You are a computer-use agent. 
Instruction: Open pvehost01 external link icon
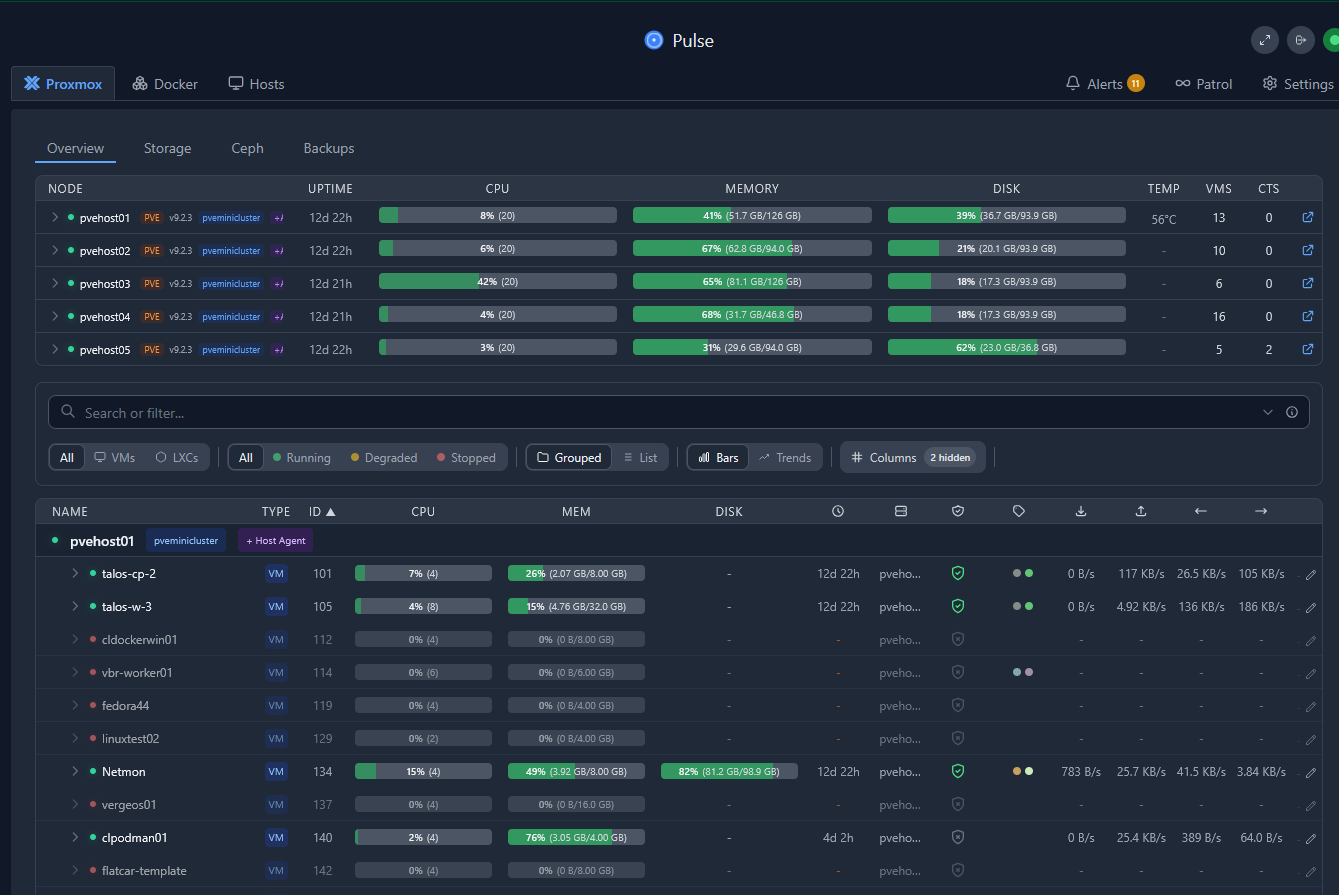1307,217
